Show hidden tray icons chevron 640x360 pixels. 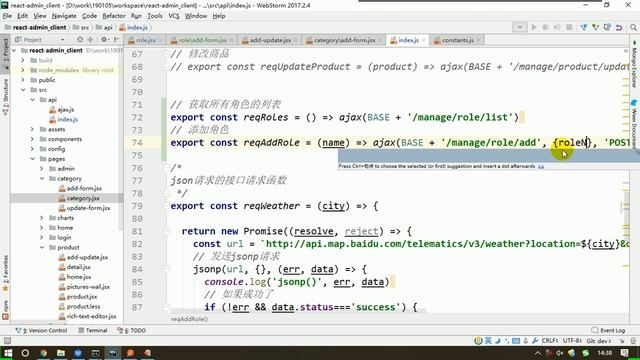[537, 353]
